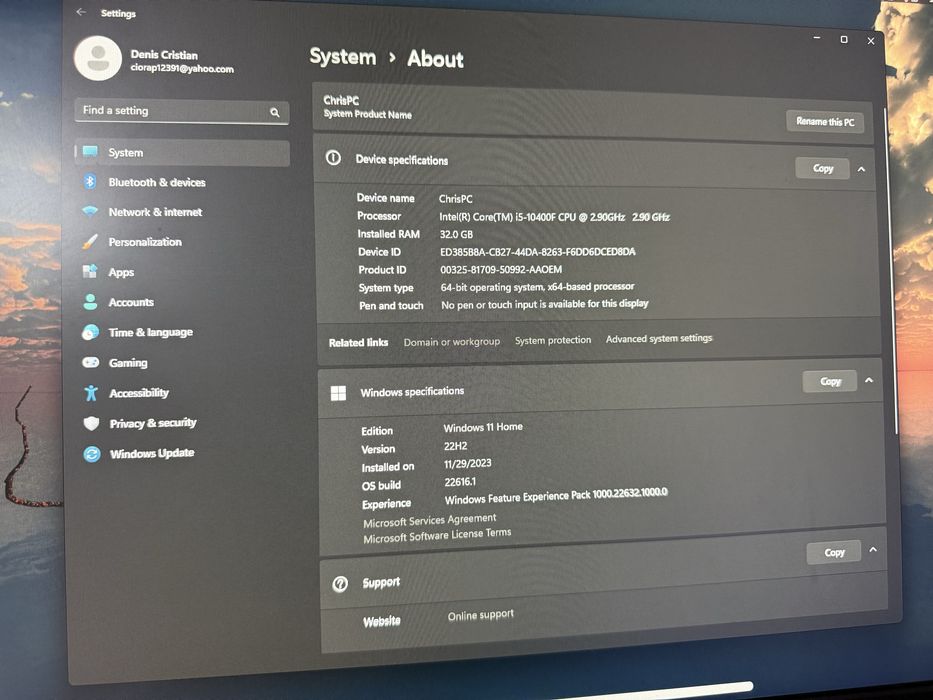This screenshot has height=700, width=933.
Task: Click the back arrow in Settings
Action: coord(82,12)
